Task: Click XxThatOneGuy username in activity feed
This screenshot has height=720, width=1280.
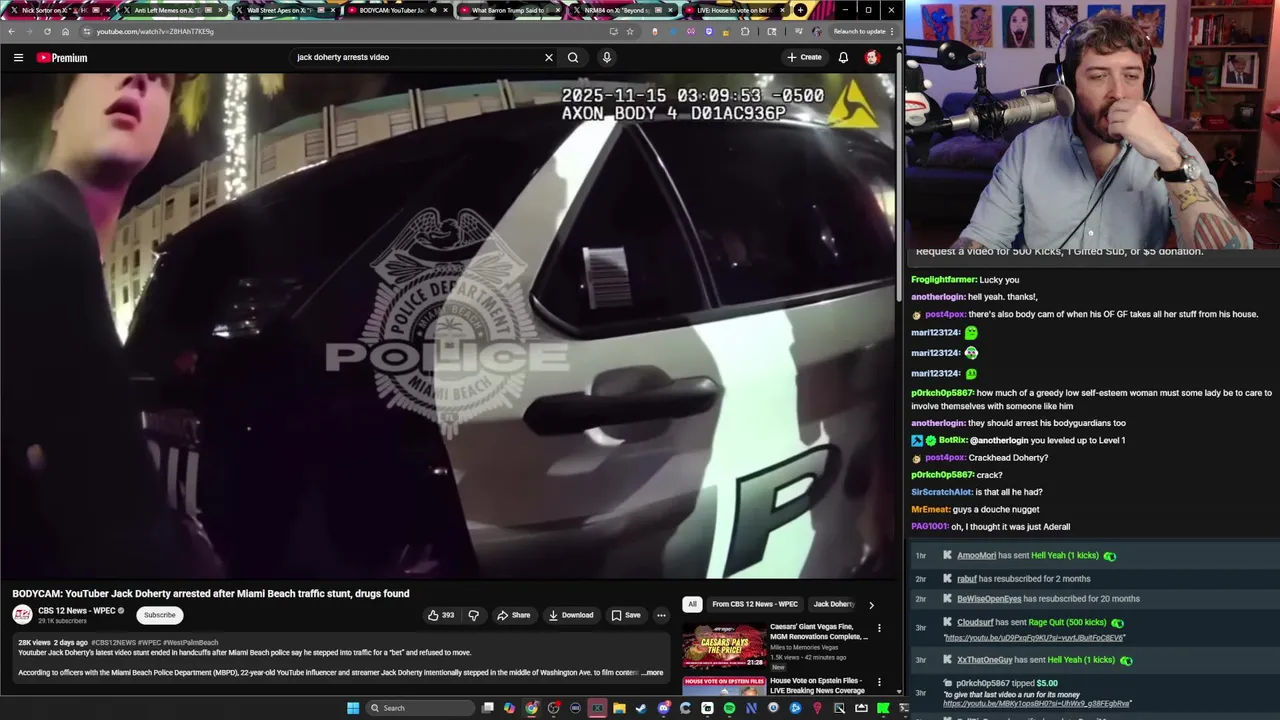Action: (x=986, y=660)
